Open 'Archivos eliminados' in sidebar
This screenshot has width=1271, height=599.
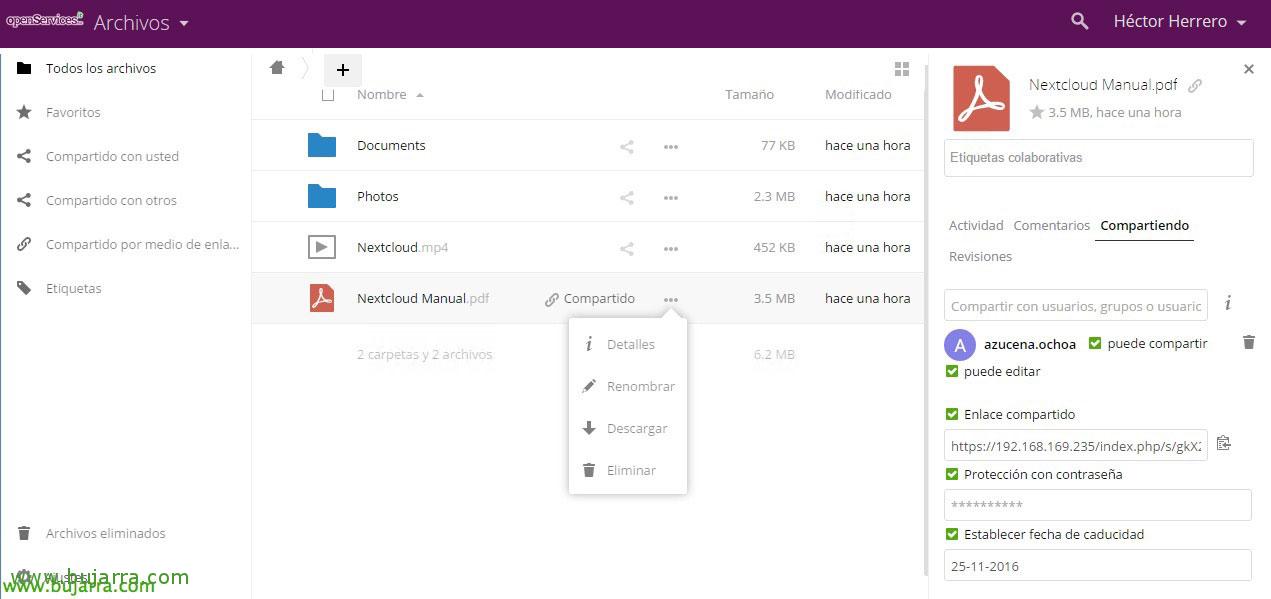[x=105, y=534]
